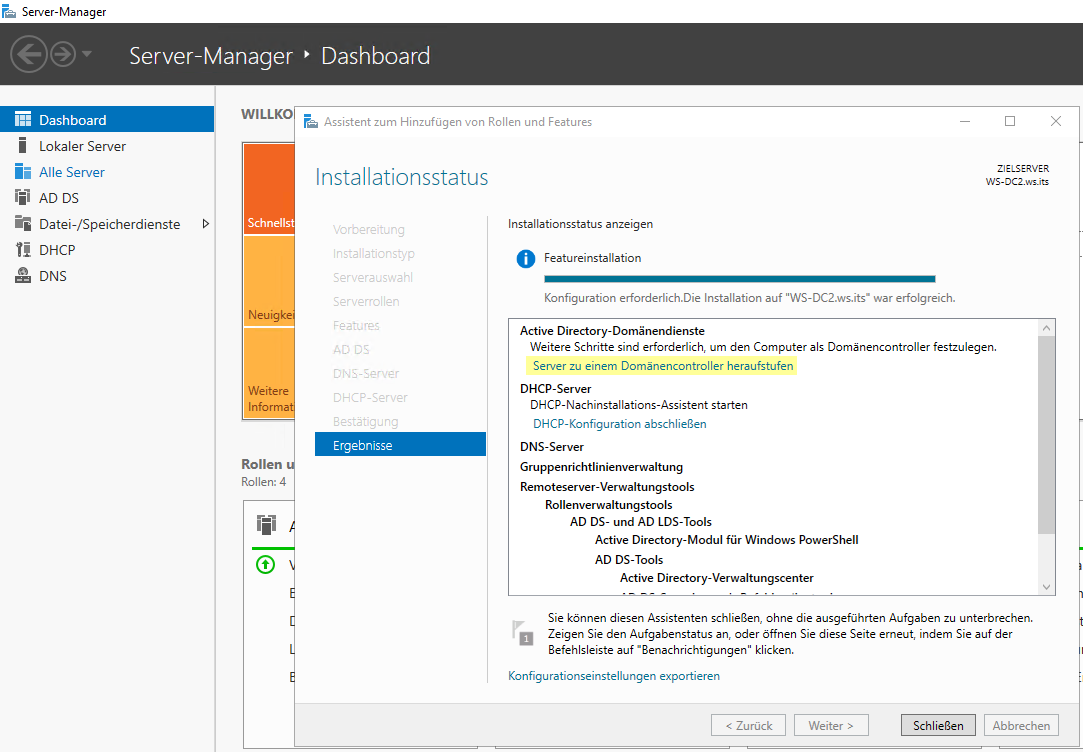Click the Schließen button
Screen dimensions: 1083x752
click(x=938, y=725)
